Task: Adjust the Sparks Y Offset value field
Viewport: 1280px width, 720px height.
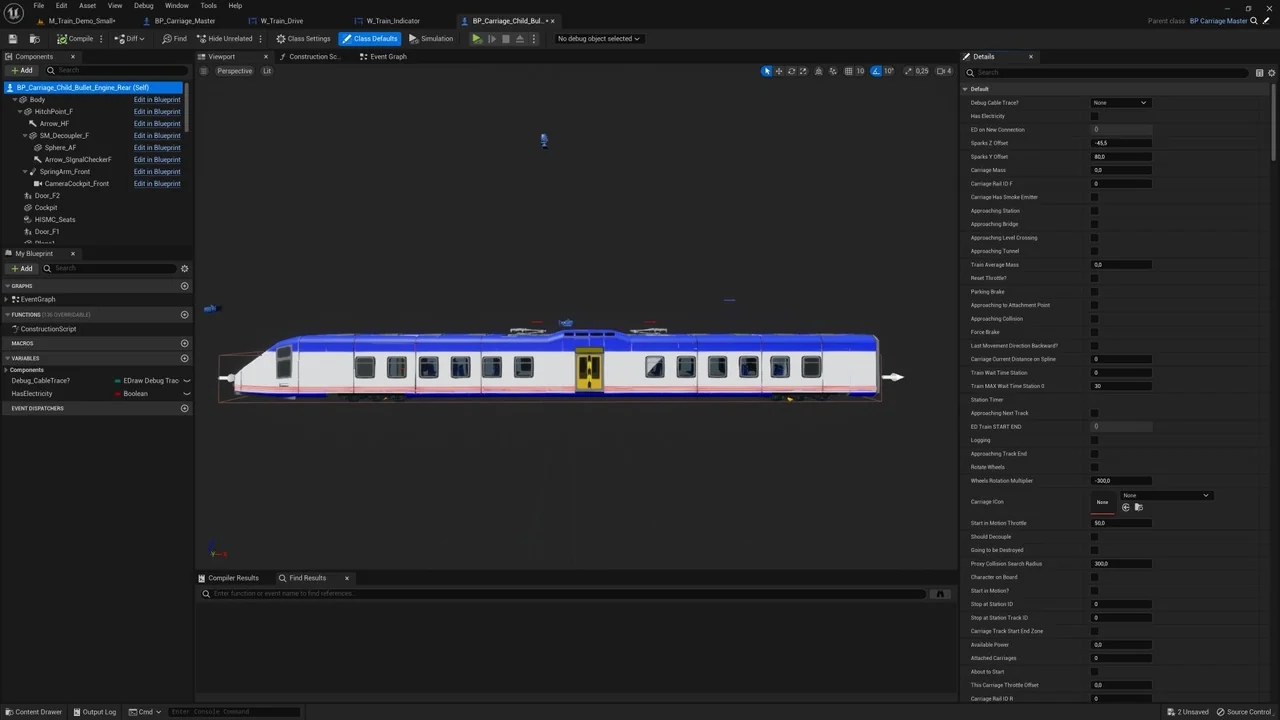Action: click(1120, 156)
